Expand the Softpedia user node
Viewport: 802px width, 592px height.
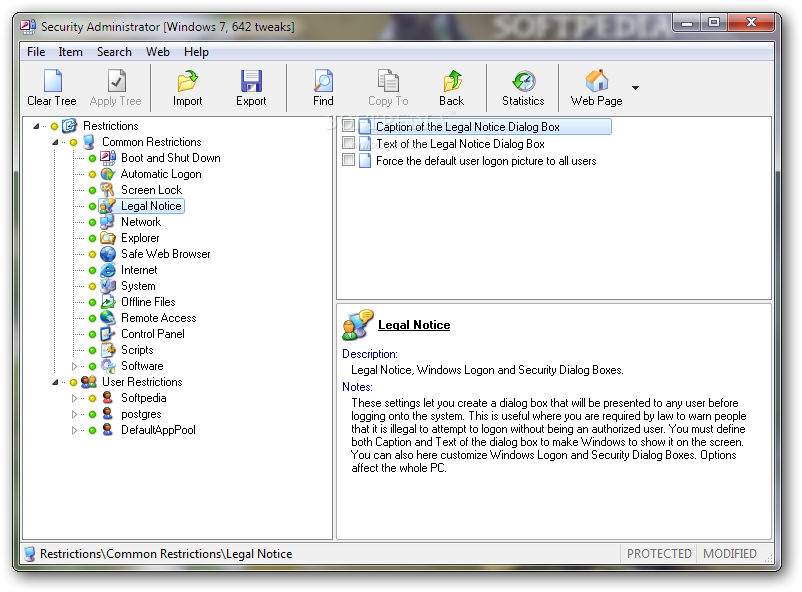coord(74,398)
